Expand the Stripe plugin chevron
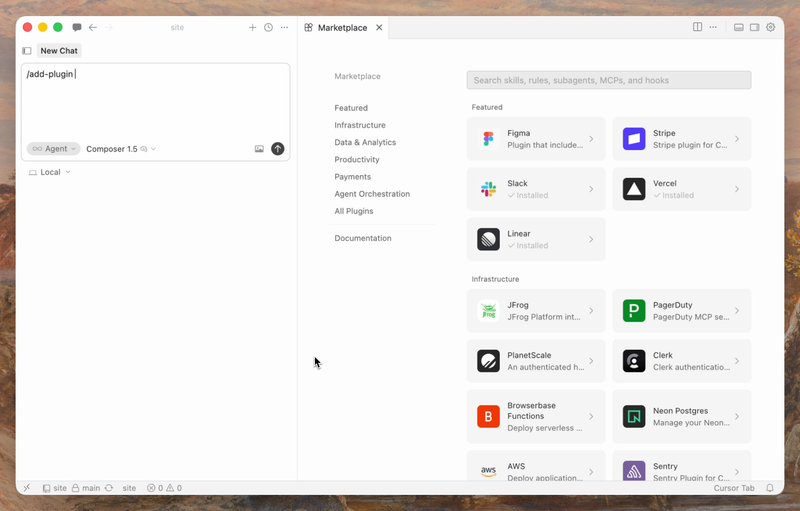The image size is (800, 511). coord(737,139)
